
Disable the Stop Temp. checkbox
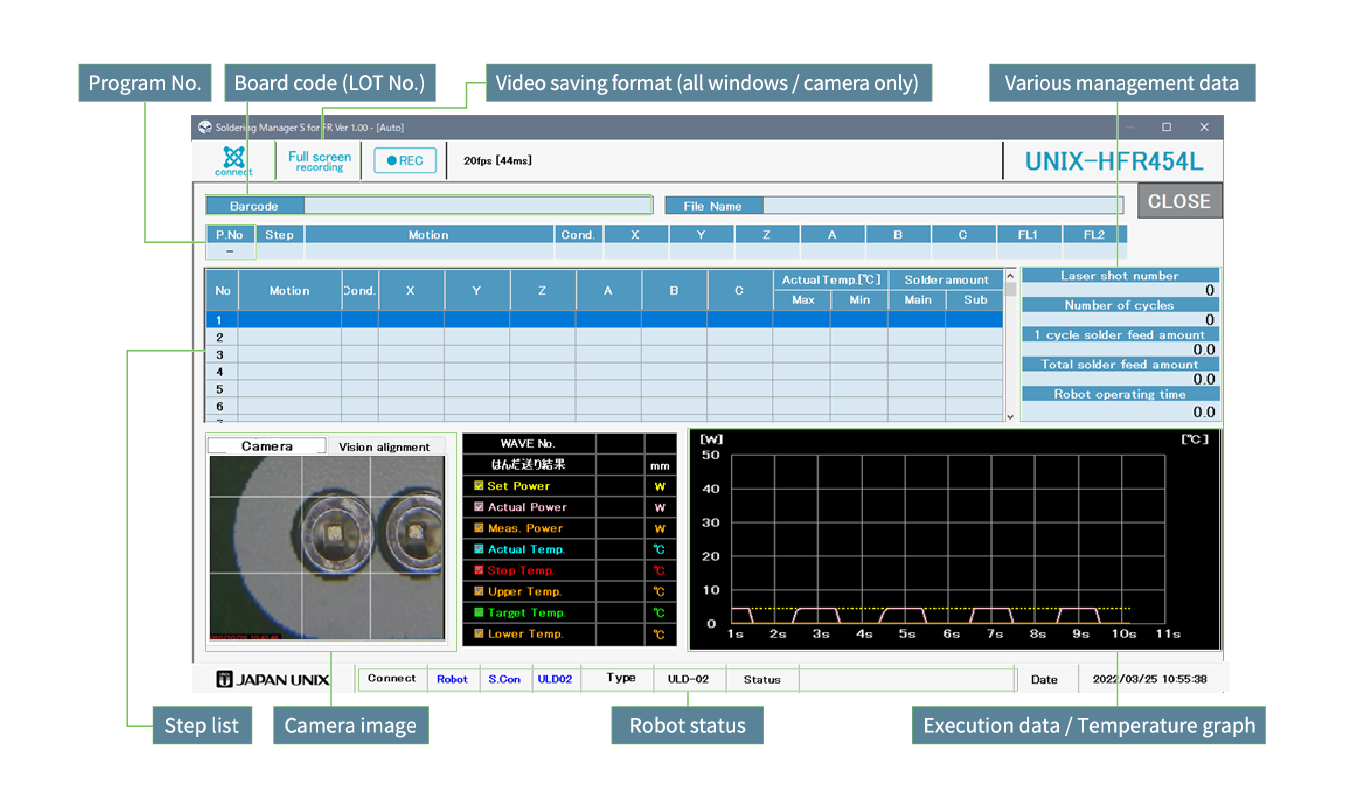point(479,570)
